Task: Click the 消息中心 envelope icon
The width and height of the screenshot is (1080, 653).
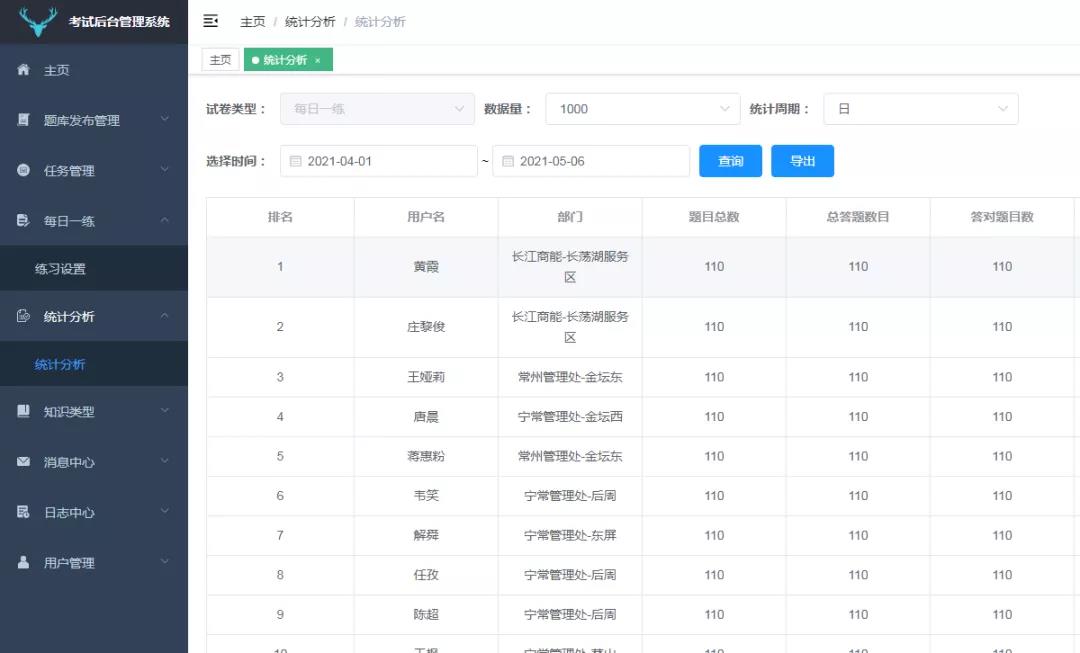Action: click(x=24, y=462)
